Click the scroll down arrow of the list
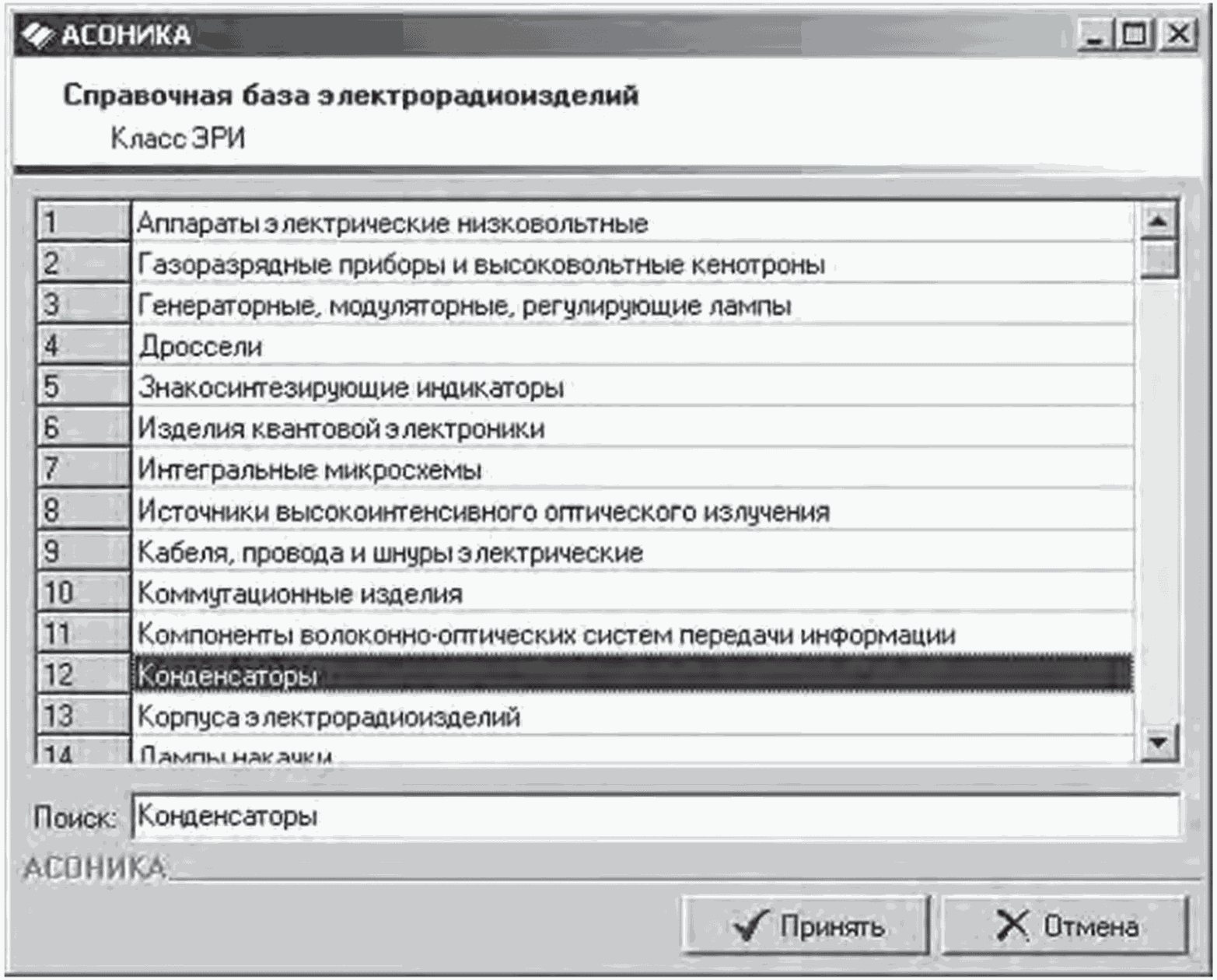This screenshot has height=980, width=1217. (x=1158, y=743)
